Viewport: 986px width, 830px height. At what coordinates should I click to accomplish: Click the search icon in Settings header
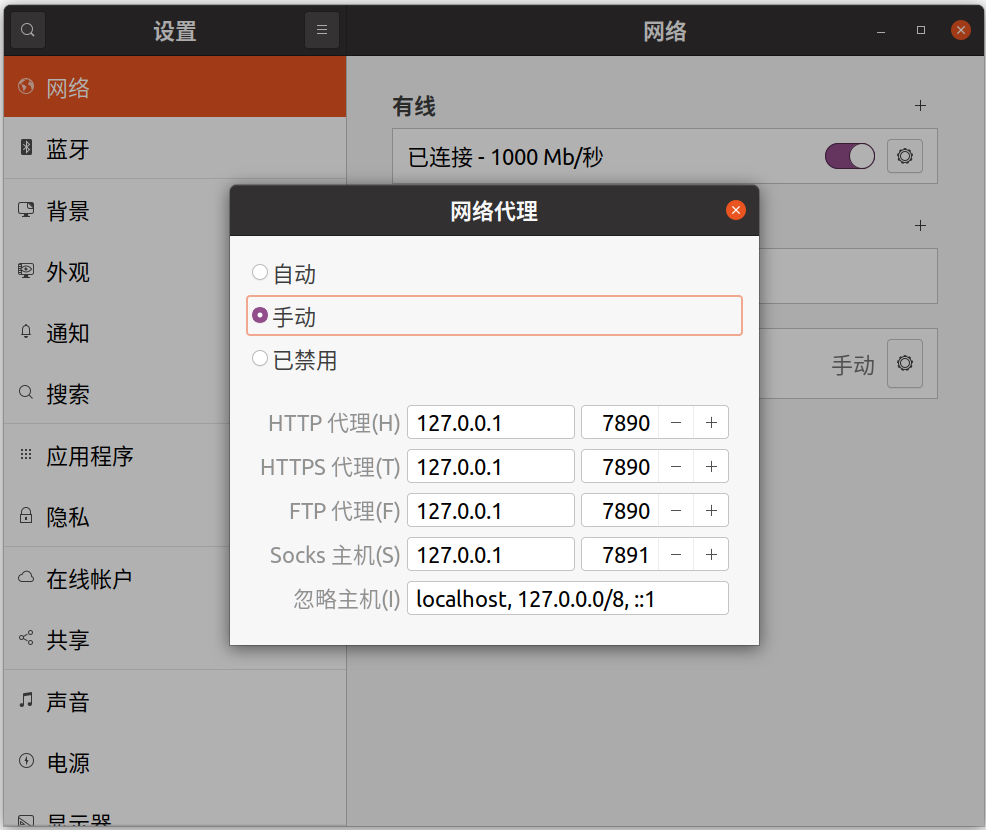[28, 30]
